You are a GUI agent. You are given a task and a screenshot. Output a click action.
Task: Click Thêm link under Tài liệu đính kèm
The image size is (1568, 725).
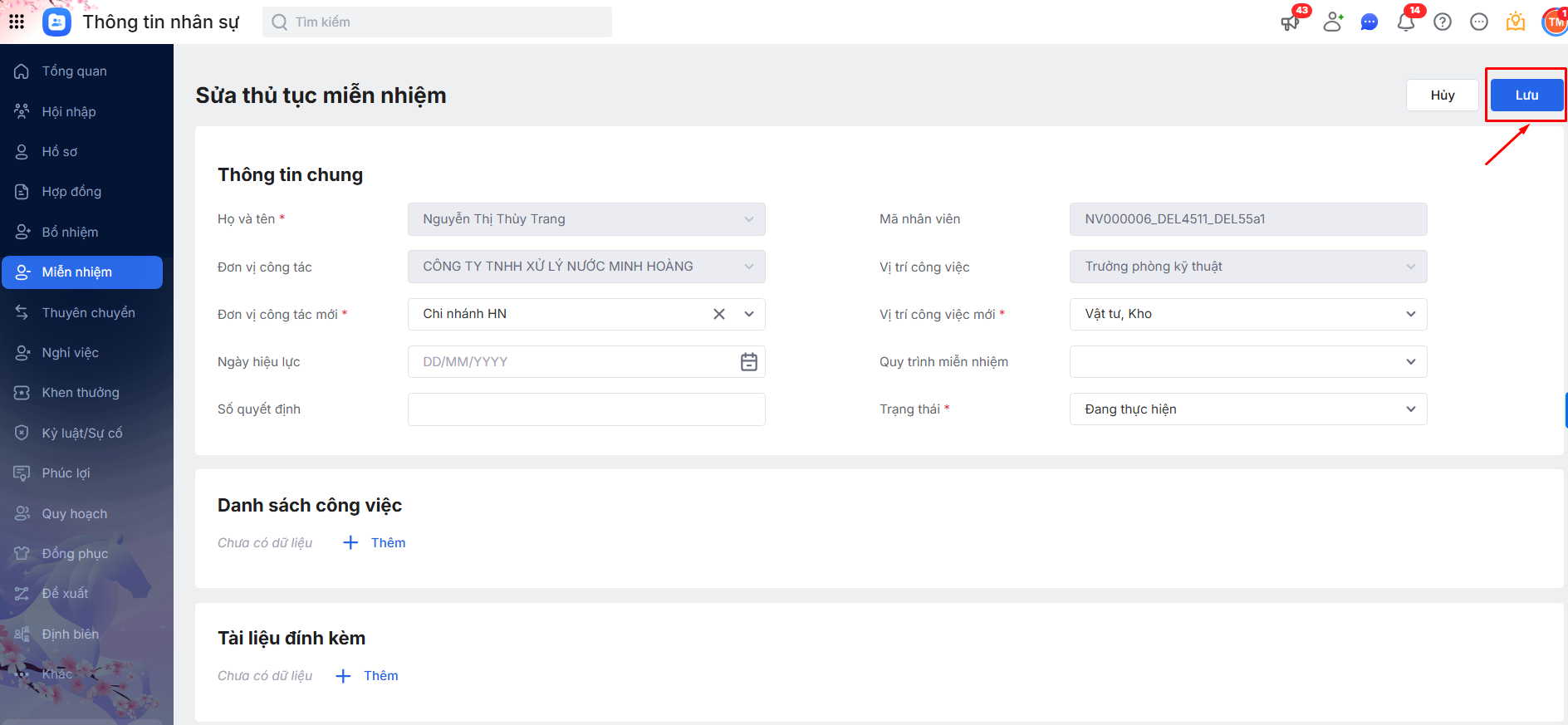pyautogui.click(x=380, y=676)
